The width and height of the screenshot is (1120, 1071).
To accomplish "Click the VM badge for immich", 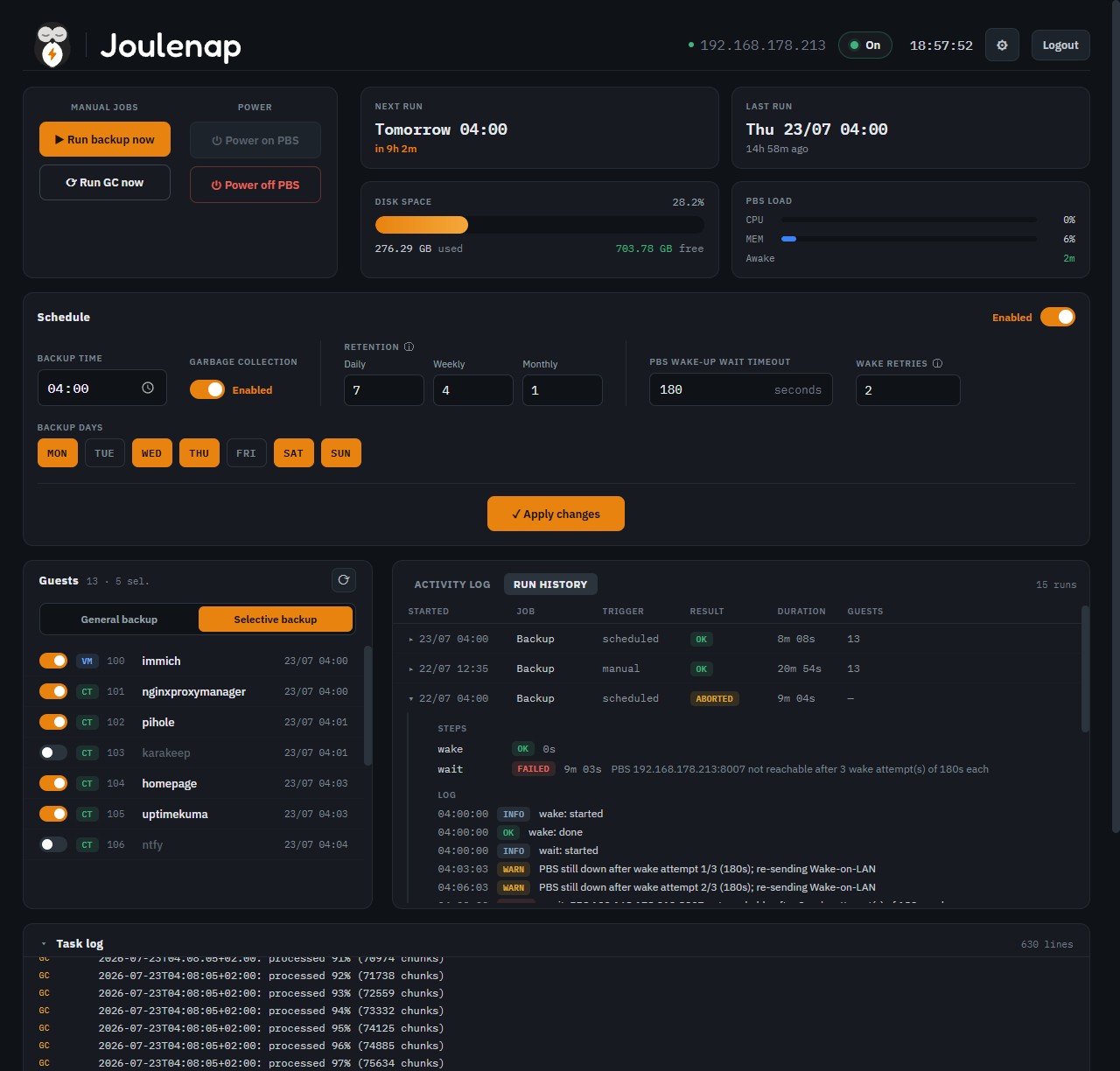I will (x=87, y=661).
